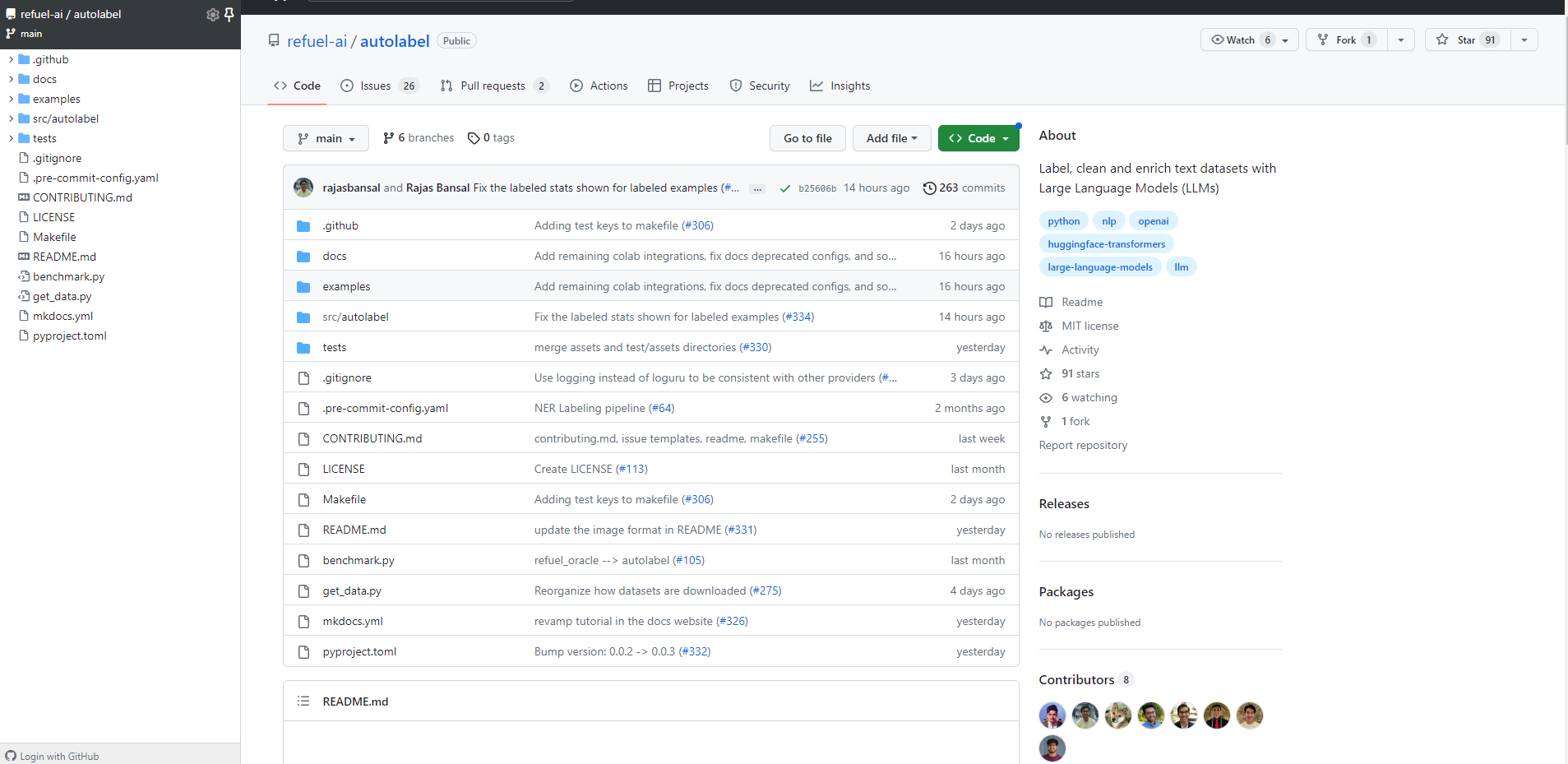Expand the main branch selector dropdown
The height and width of the screenshot is (764, 1568).
tap(326, 139)
